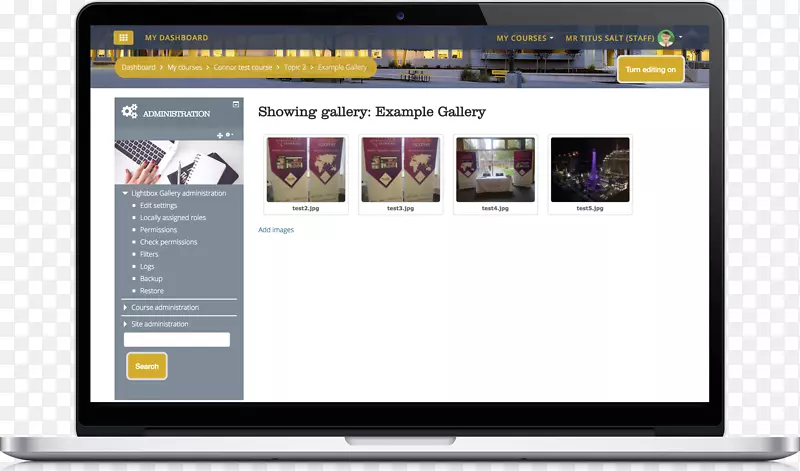Open the Administration block actions gear menu
Screen dimensions: 800x471
pos(229,135)
